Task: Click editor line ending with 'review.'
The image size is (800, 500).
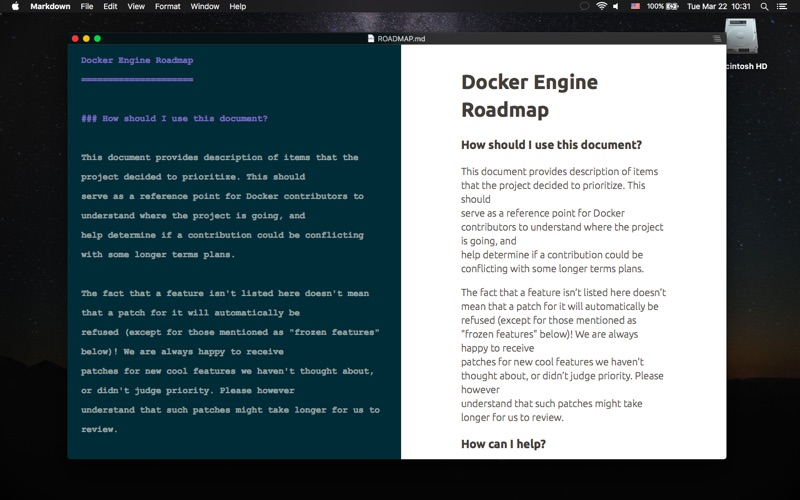Action: point(99,429)
